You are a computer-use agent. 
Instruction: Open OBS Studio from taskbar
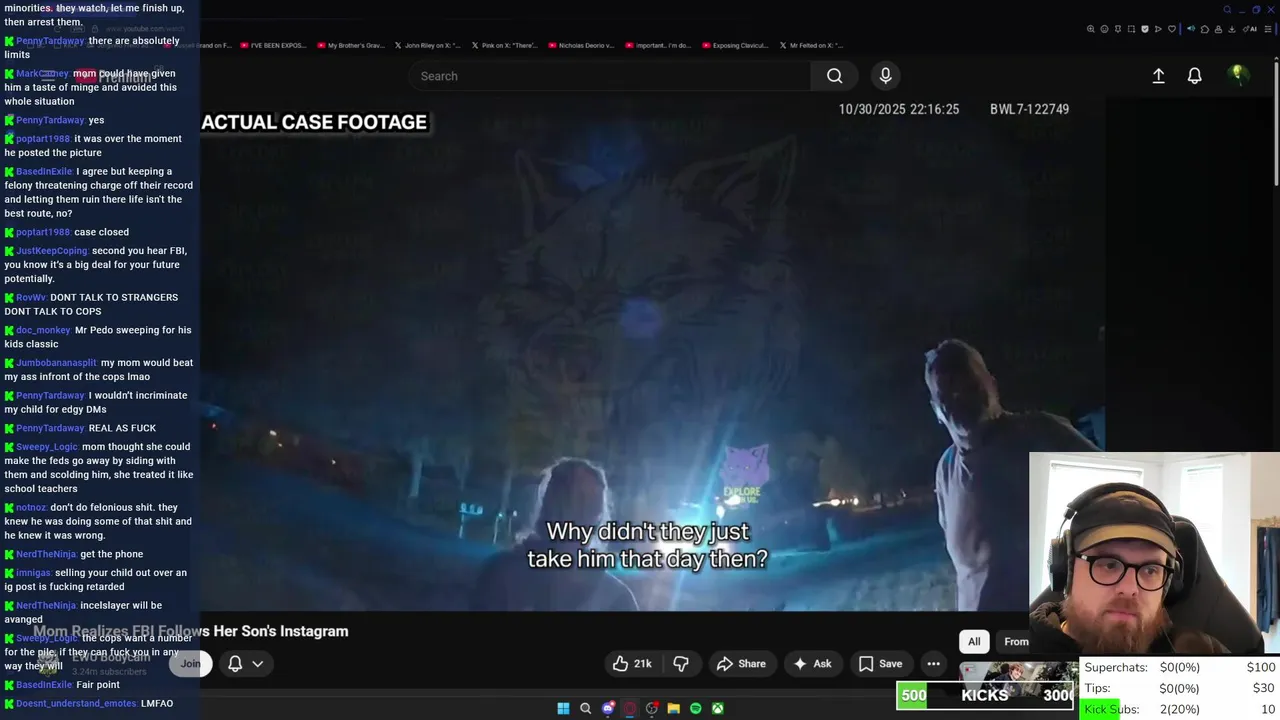[652, 708]
